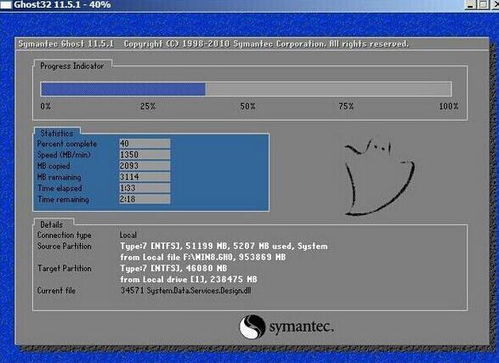Select the Percent complete value field
The width and height of the screenshot is (499, 363).
point(145,143)
